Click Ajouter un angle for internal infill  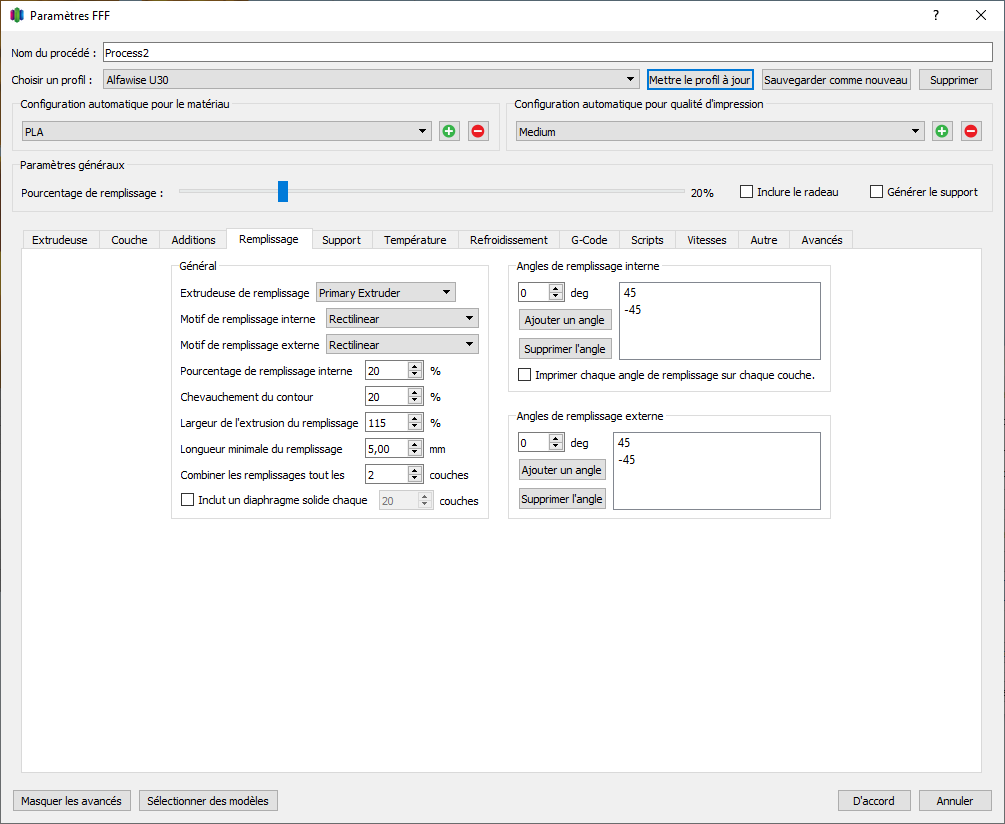pyautogui.click(x=565, y=320)
